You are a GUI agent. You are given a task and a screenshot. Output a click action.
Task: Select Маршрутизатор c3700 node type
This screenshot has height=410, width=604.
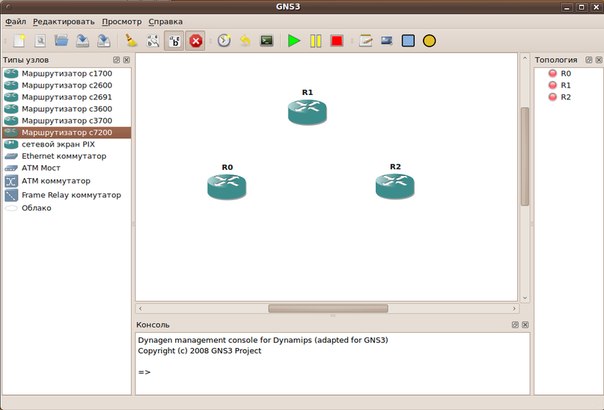point(67,121)
